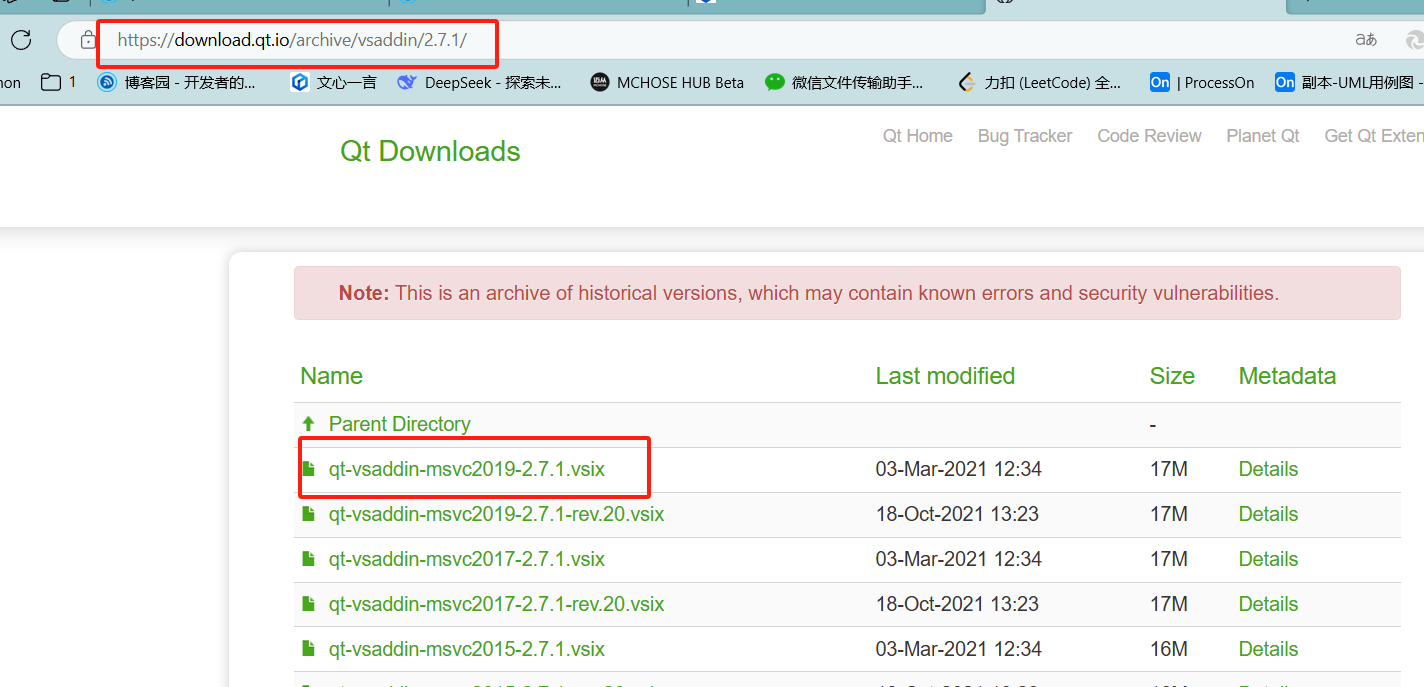This screenshot has width=1424, height=687.
Task: Open Get Qt Extensions navigation link
Action: tap(1374, 136)
